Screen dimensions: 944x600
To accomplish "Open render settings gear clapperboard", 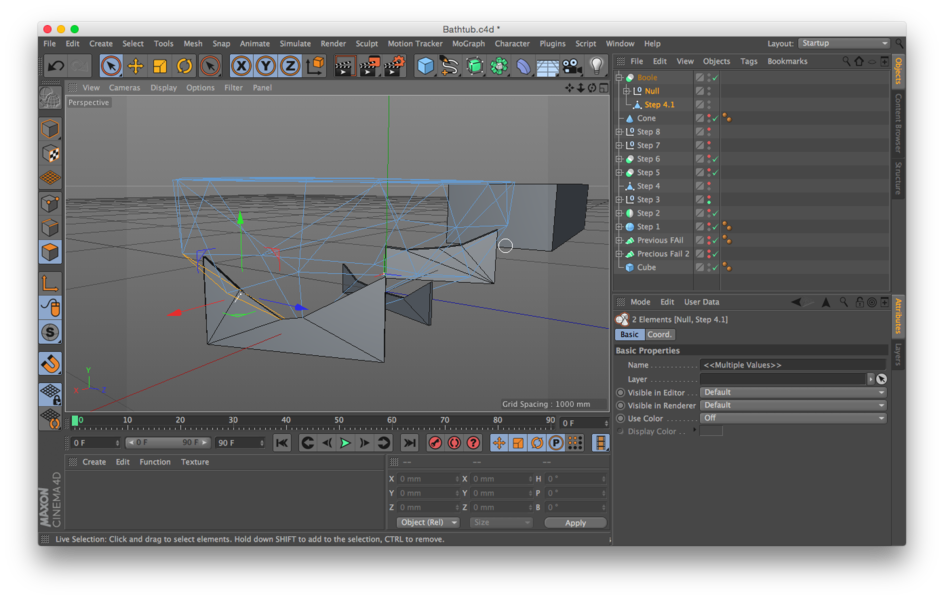I will 394,66.
